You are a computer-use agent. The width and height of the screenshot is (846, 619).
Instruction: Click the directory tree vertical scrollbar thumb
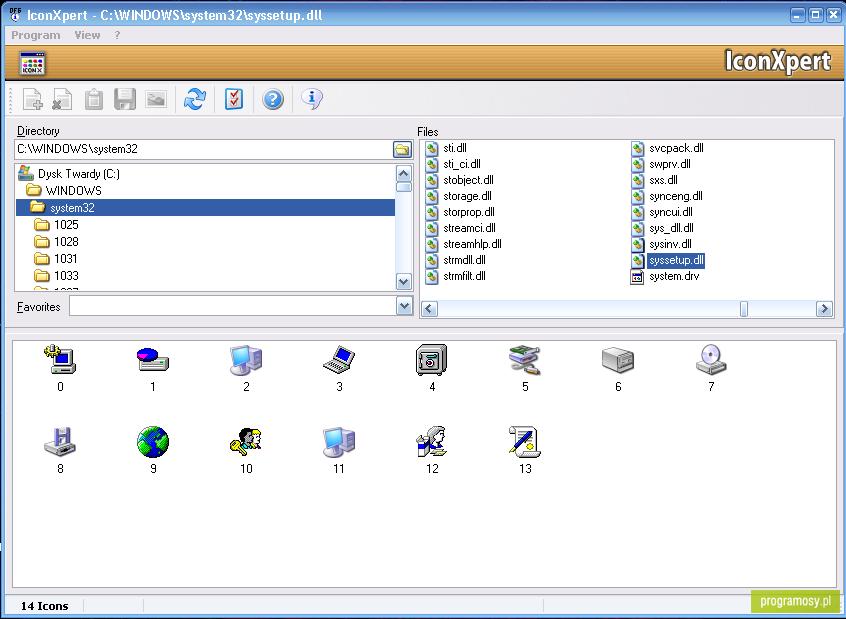[404, 187]
